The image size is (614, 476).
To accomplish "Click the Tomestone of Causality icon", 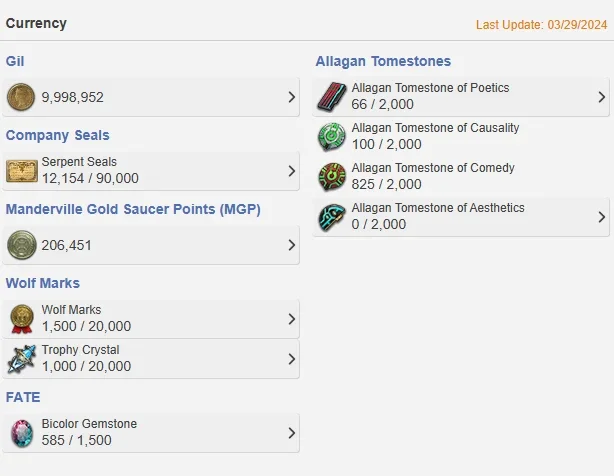I will (x=332, y=137).
